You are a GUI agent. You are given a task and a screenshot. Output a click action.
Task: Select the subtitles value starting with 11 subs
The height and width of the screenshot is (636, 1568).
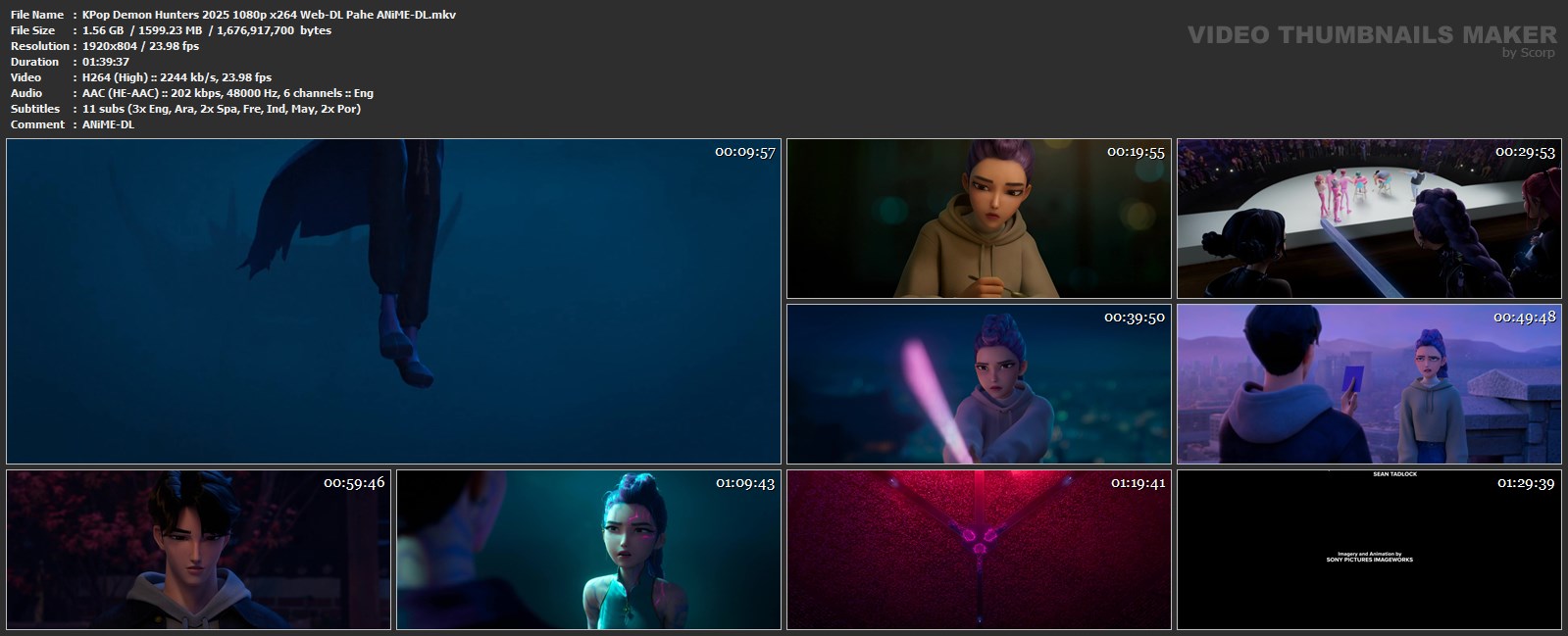pos(222,109)
